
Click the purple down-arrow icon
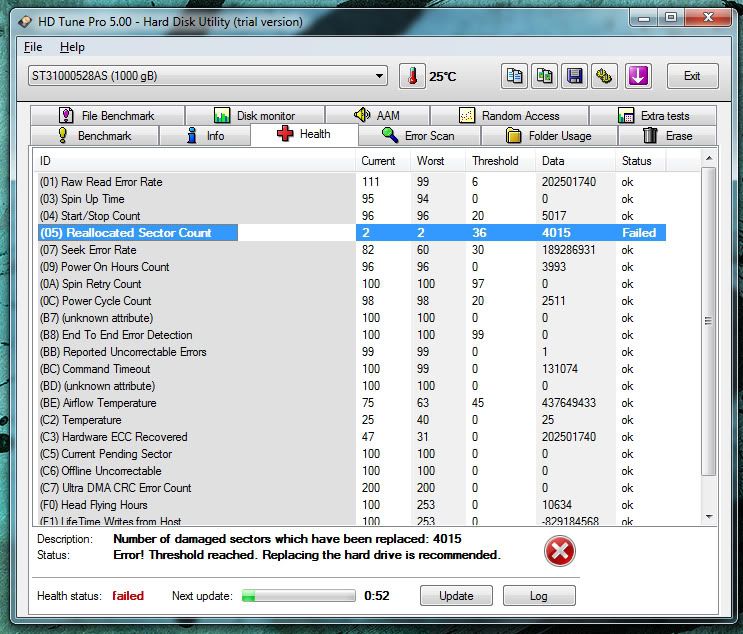639,76
